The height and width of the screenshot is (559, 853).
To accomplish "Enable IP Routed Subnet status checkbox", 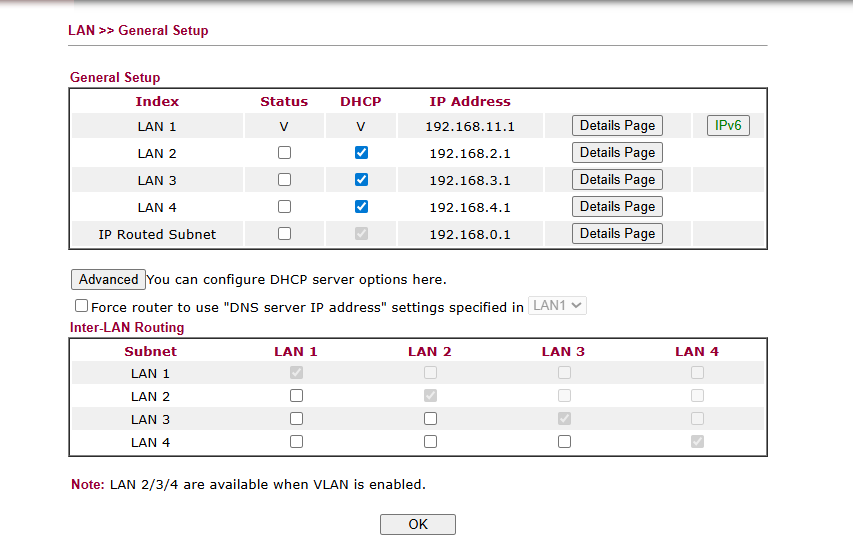I will click(284, 234).
